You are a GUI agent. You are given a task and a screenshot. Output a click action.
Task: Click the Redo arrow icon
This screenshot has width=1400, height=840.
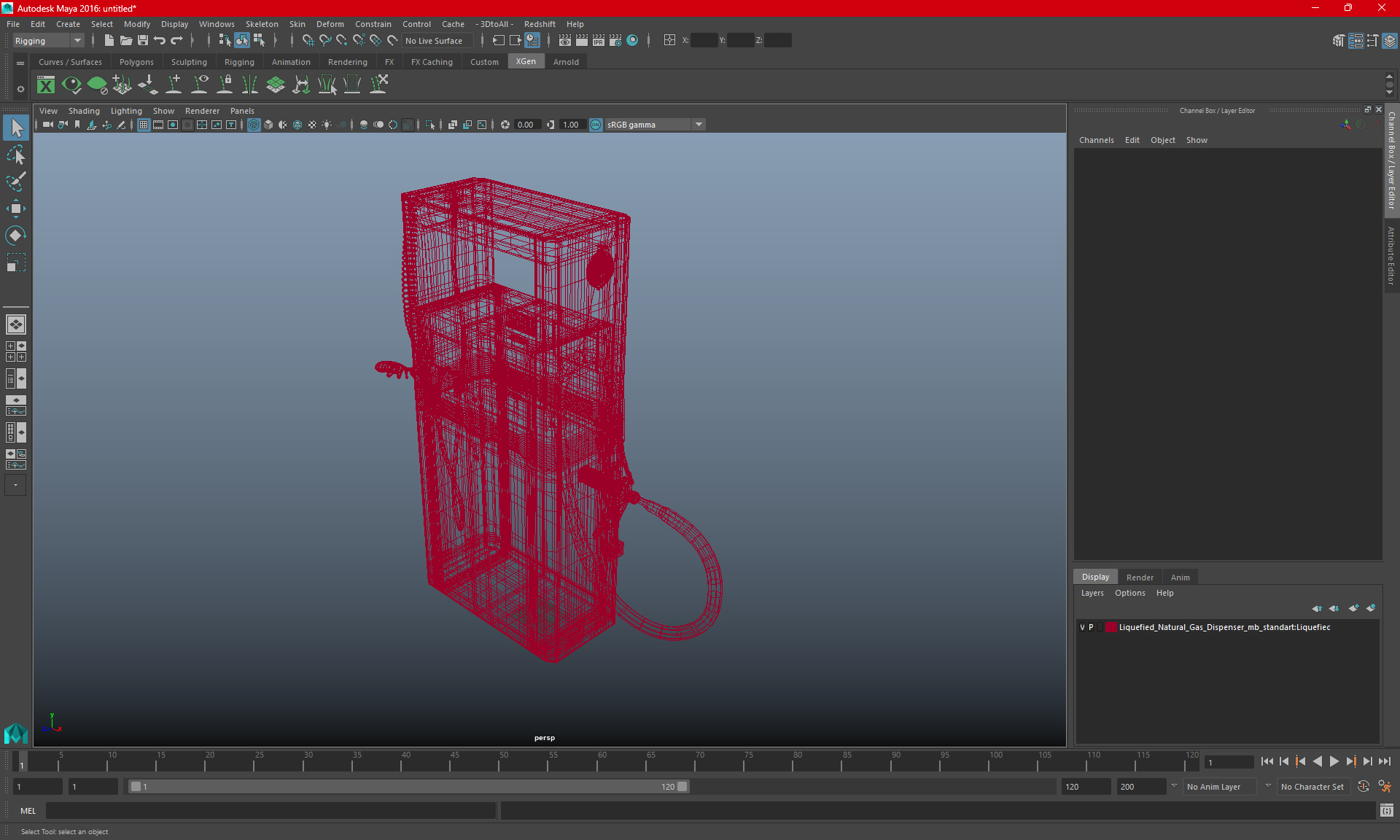[x=176, y=41]
